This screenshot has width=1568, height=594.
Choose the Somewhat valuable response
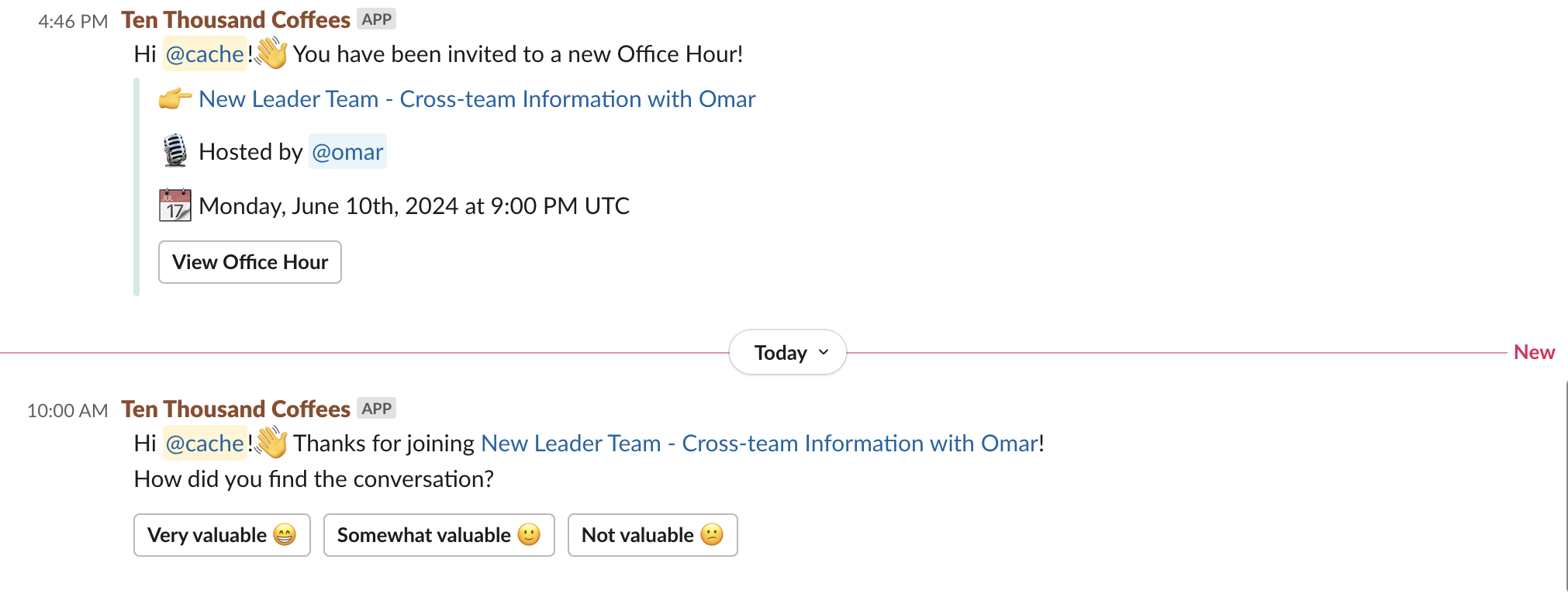tap(439, 535)
